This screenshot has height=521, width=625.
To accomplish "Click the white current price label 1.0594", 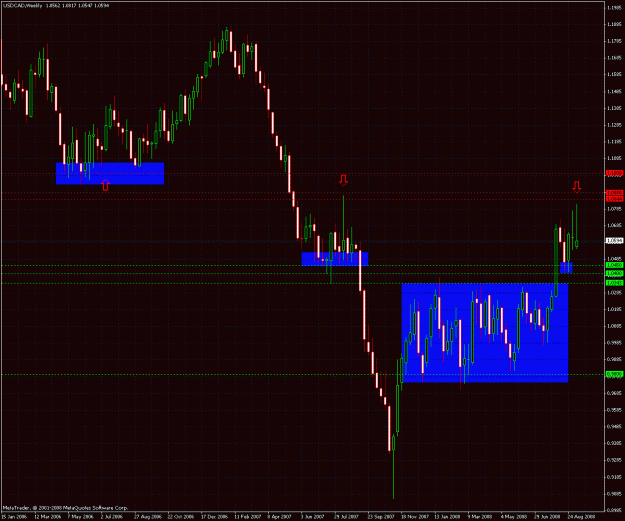I will click(614, 241).
